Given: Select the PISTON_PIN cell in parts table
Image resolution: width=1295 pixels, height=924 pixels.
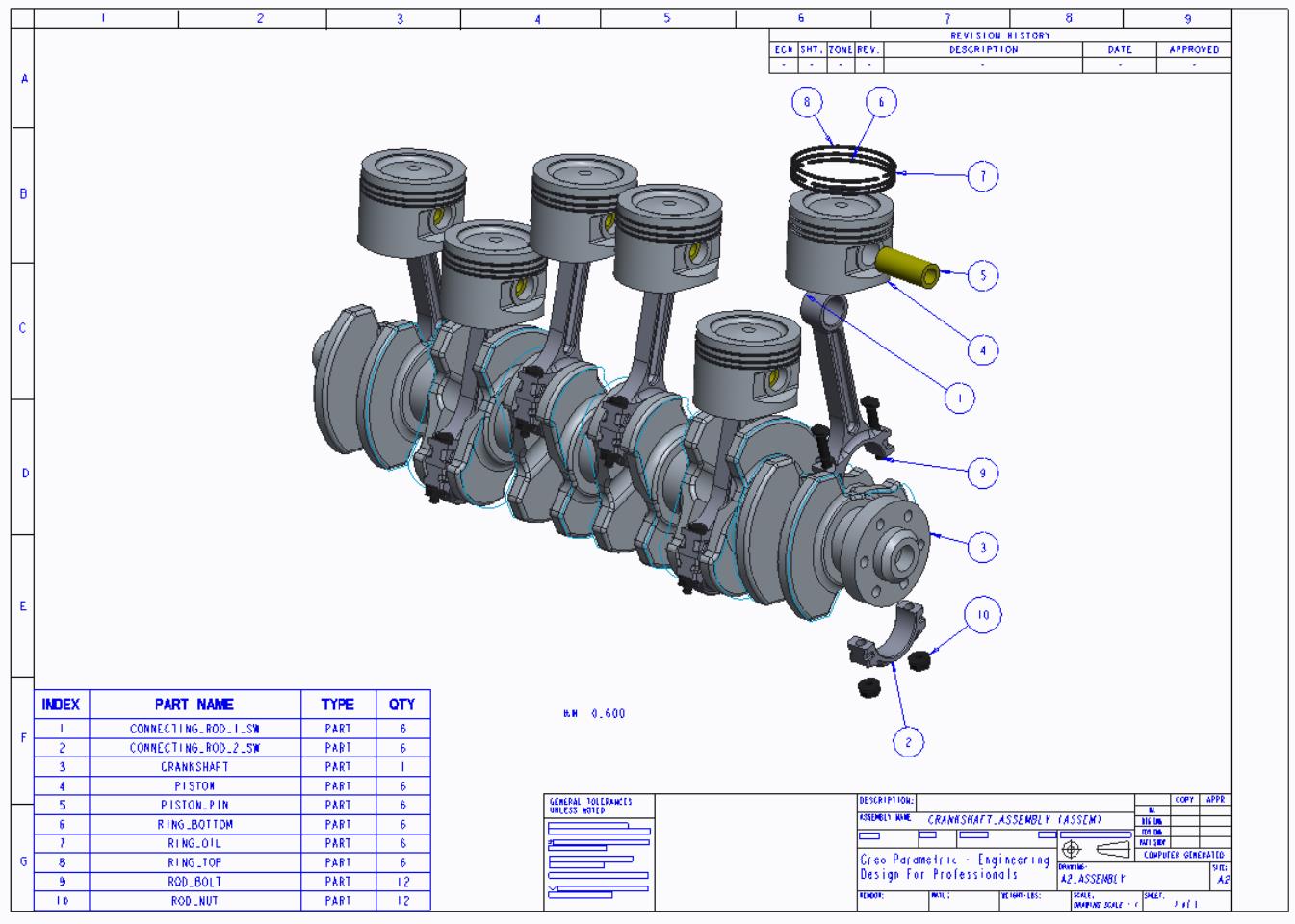Looking at the screenshot, I should pos(194,805).
